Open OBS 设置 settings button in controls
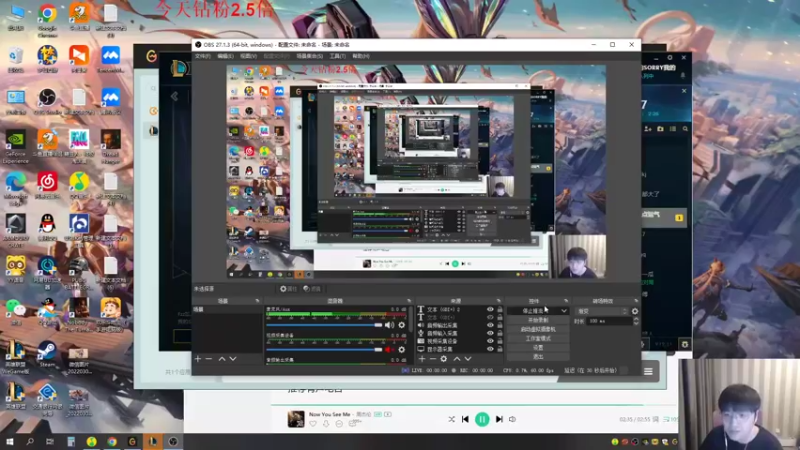The image size is (800, 450). [x=538, y=347]
